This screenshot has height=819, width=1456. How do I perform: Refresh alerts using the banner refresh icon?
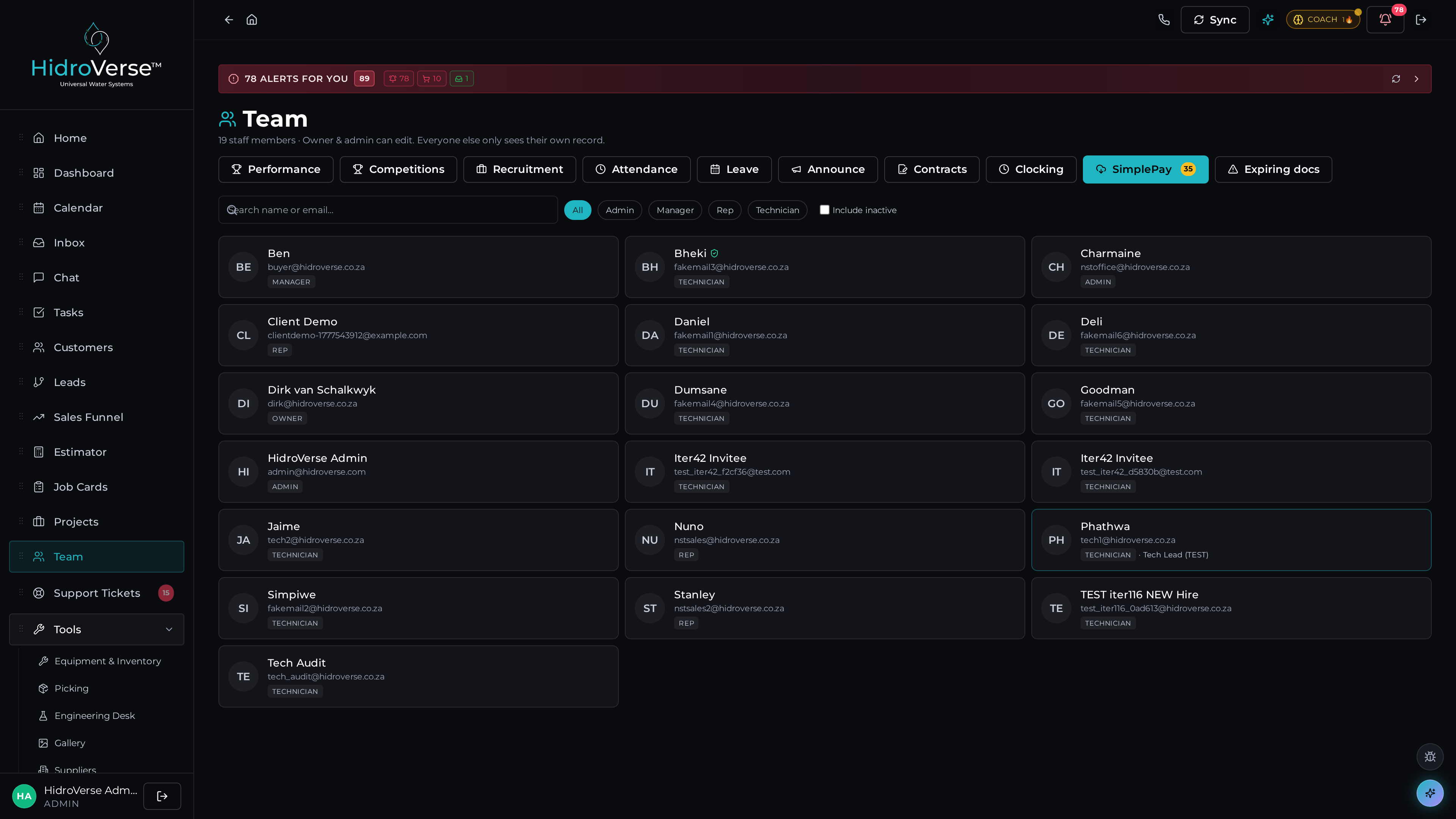1395,78
